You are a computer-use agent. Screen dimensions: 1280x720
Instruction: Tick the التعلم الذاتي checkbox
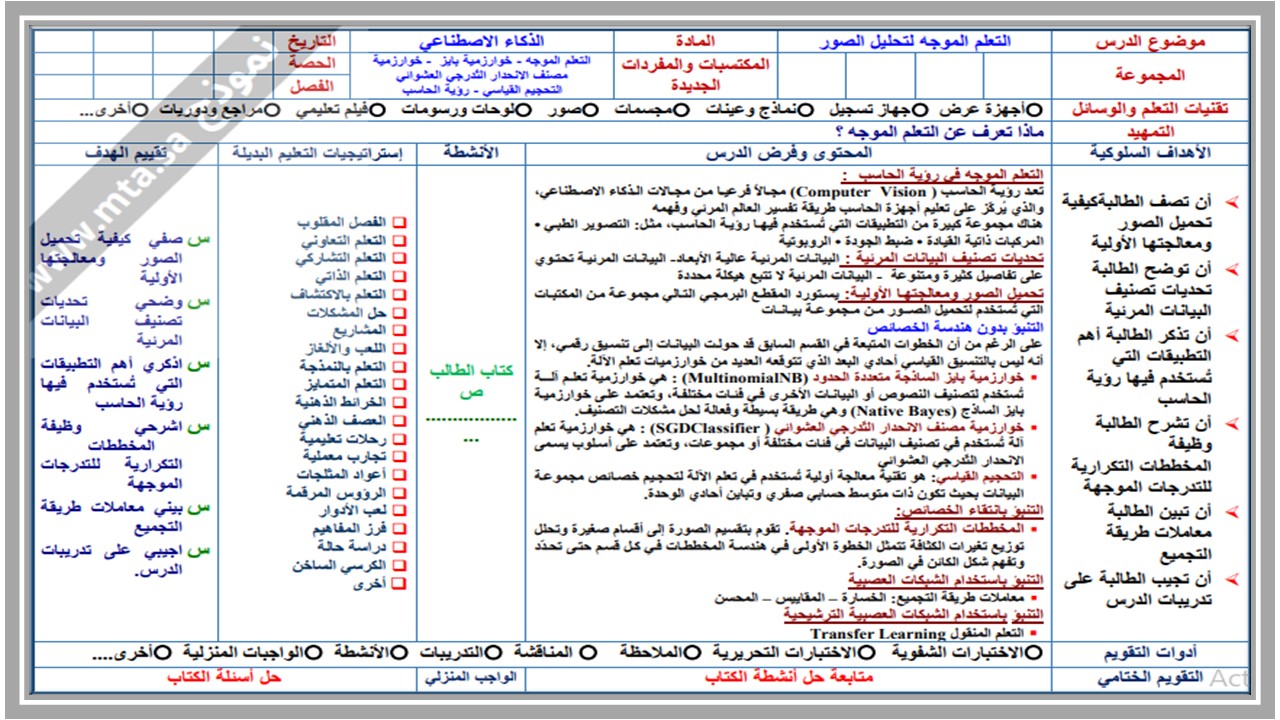398,277
